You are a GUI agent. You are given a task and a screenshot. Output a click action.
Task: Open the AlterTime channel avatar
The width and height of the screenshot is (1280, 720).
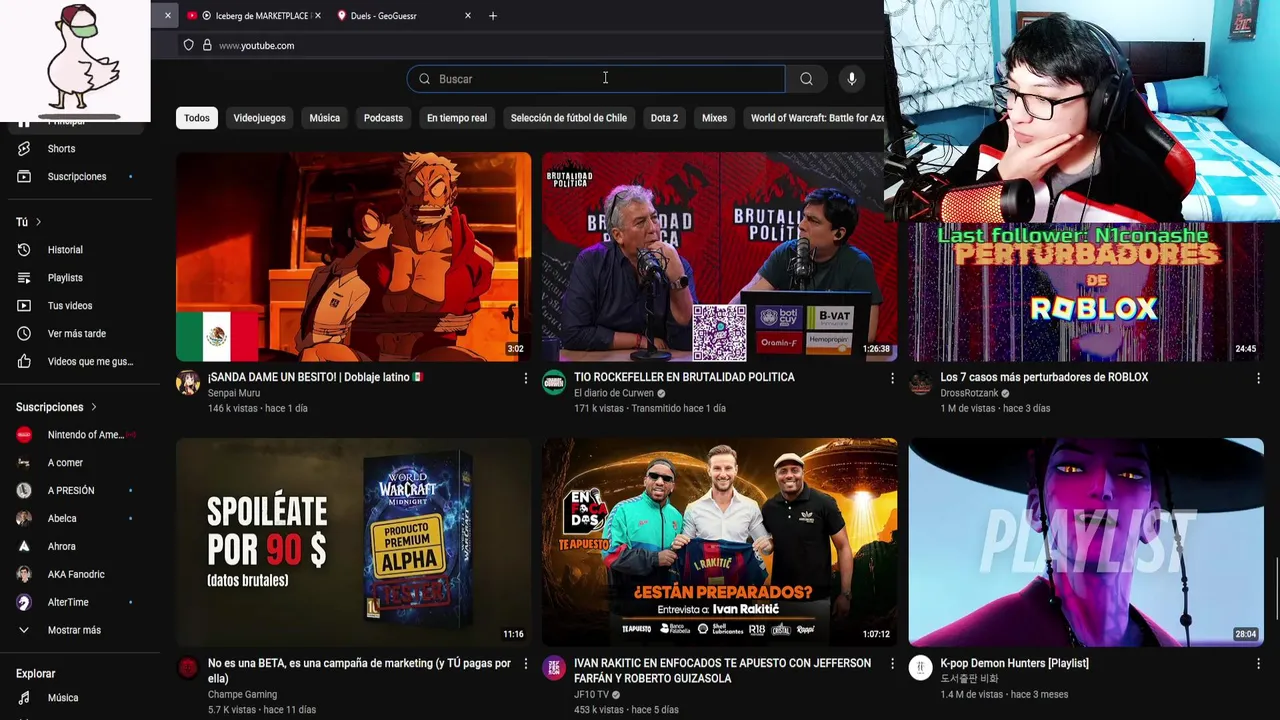[25, 603]
